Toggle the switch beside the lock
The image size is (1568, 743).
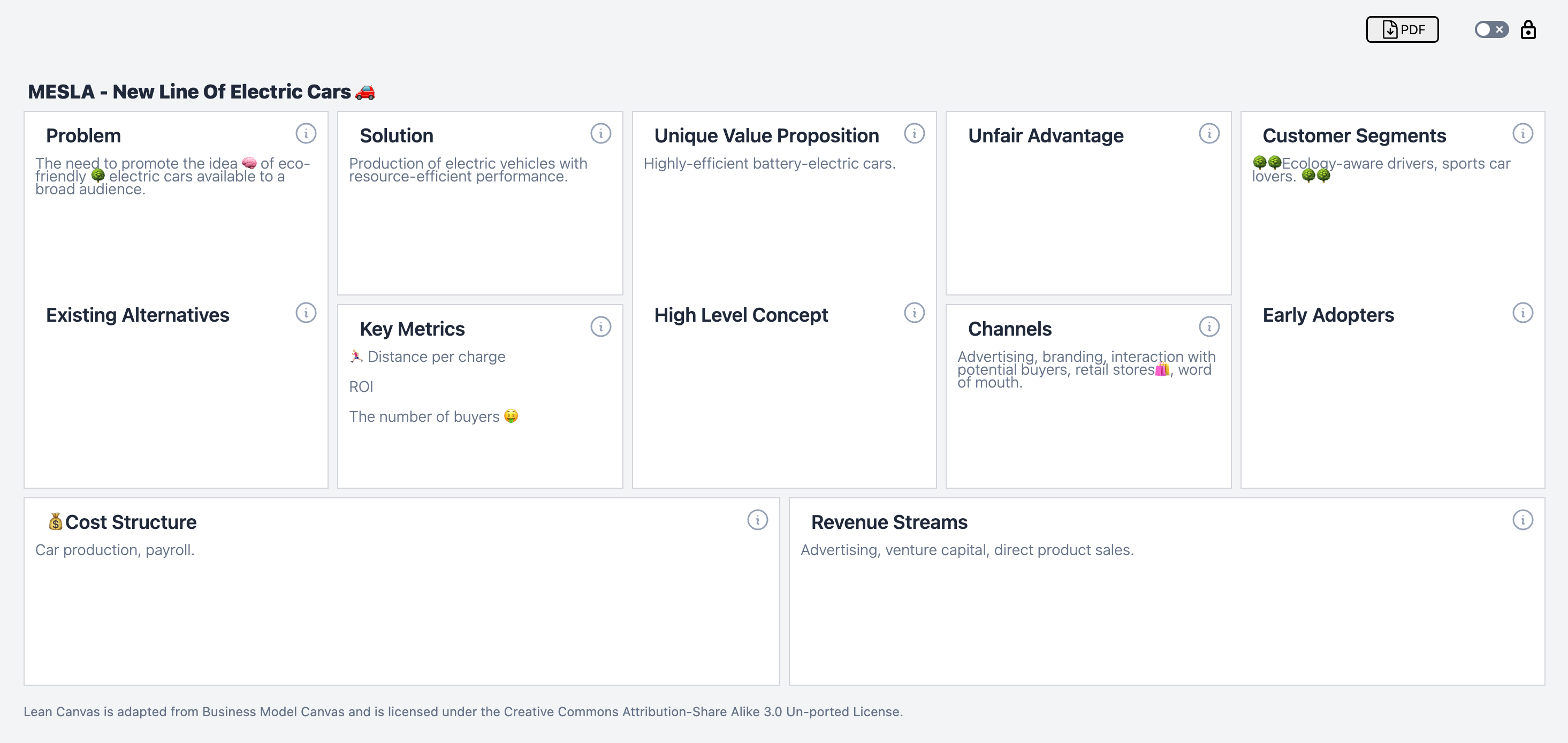click(1491, 30)
